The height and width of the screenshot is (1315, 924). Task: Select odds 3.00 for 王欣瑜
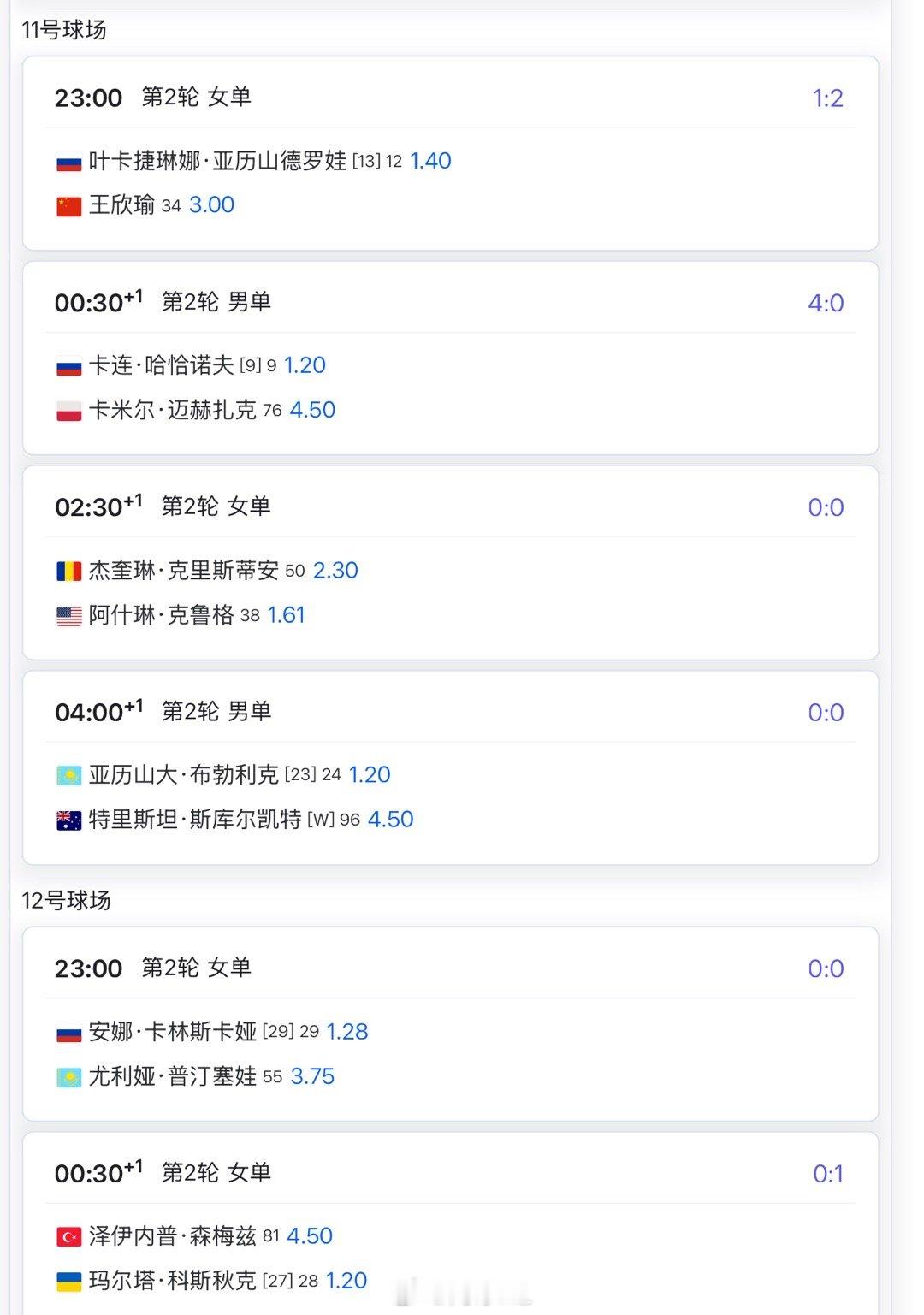click(x=211, y=205)
